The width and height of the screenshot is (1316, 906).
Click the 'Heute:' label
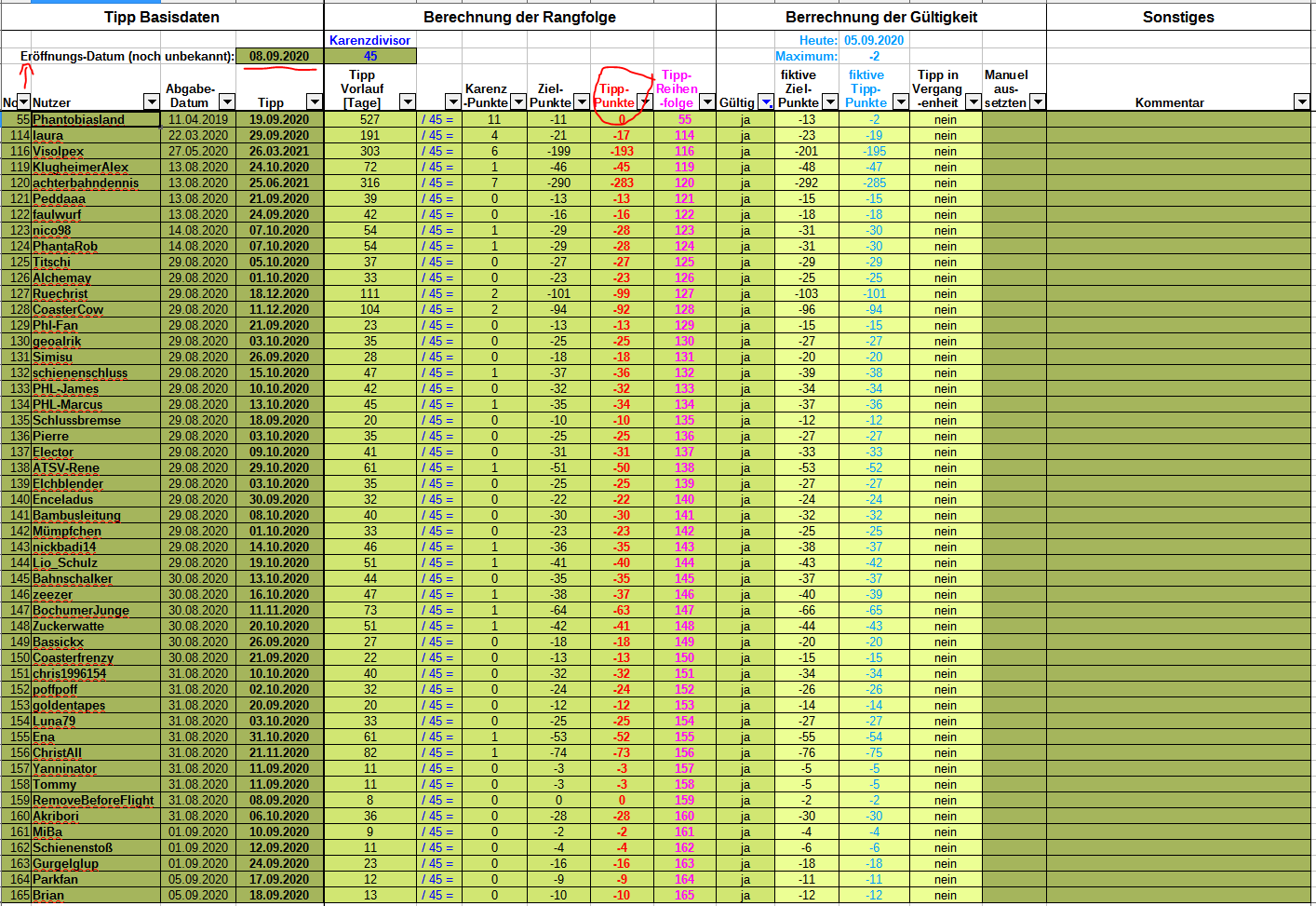[x=818, y=40]
